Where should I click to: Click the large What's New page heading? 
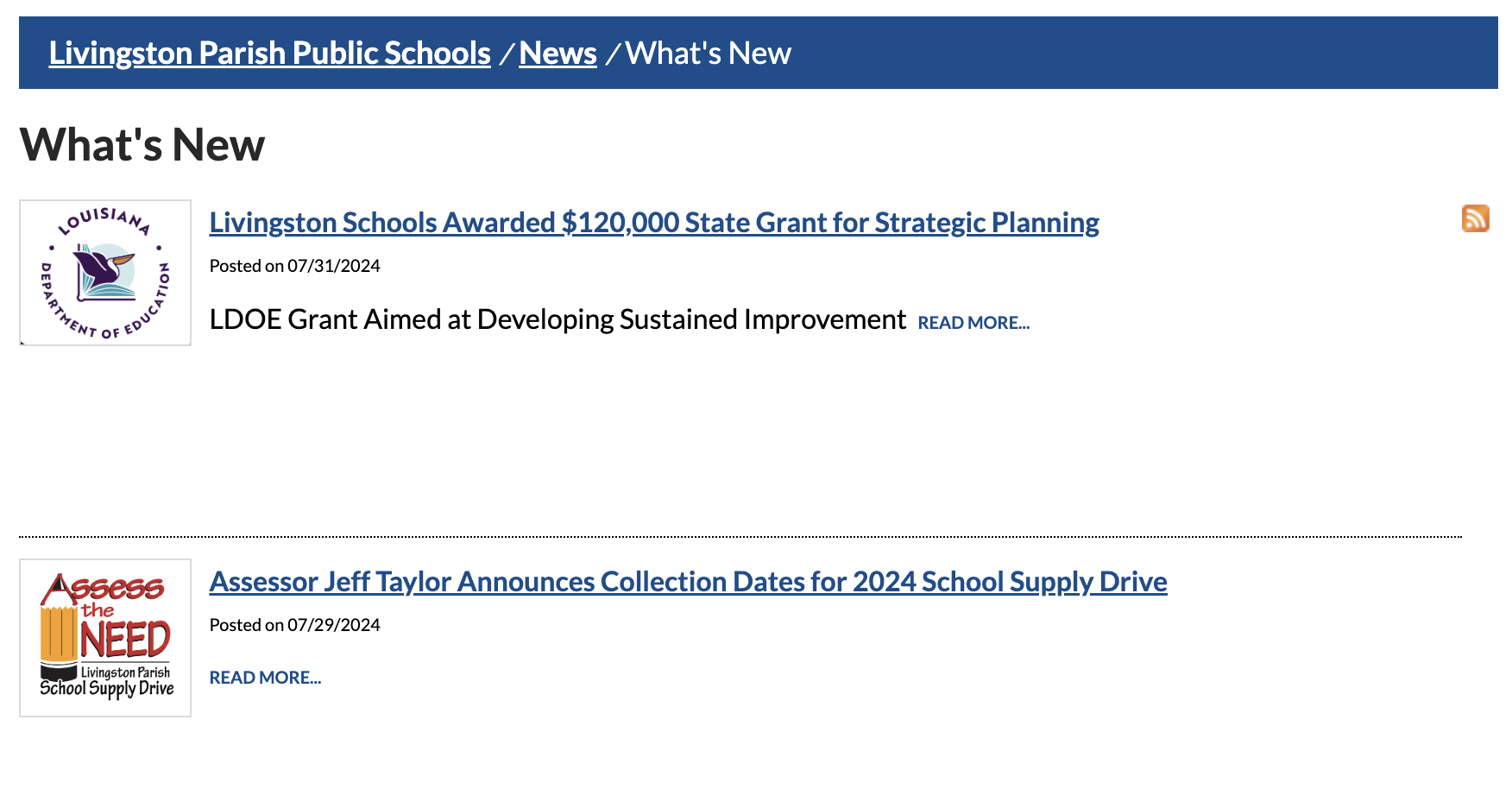pyautogui.click(x=142, y=144)
